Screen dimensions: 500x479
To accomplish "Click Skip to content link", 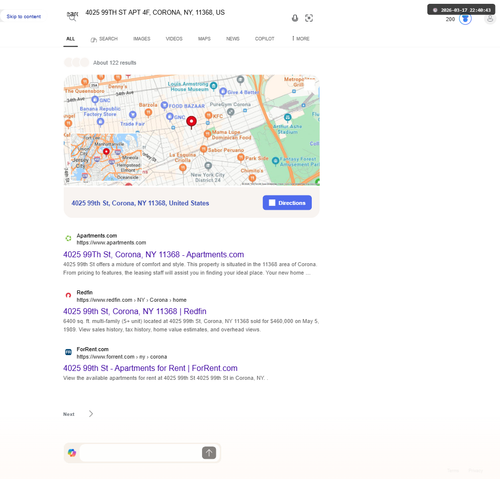I will pos(24,16).
